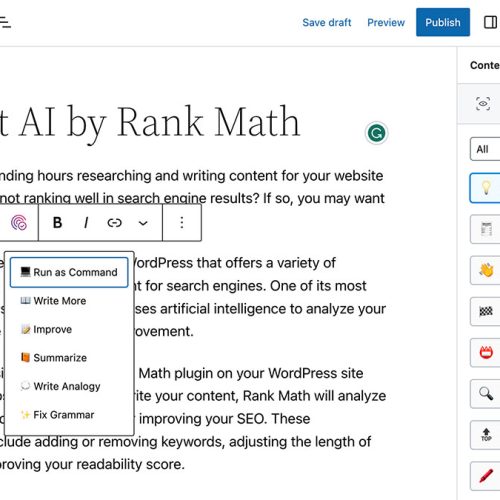Click the paragraph ending 'readability score.'
Image resolution: width=500 pixels, height=500 pixels.
tap(193, 419)
